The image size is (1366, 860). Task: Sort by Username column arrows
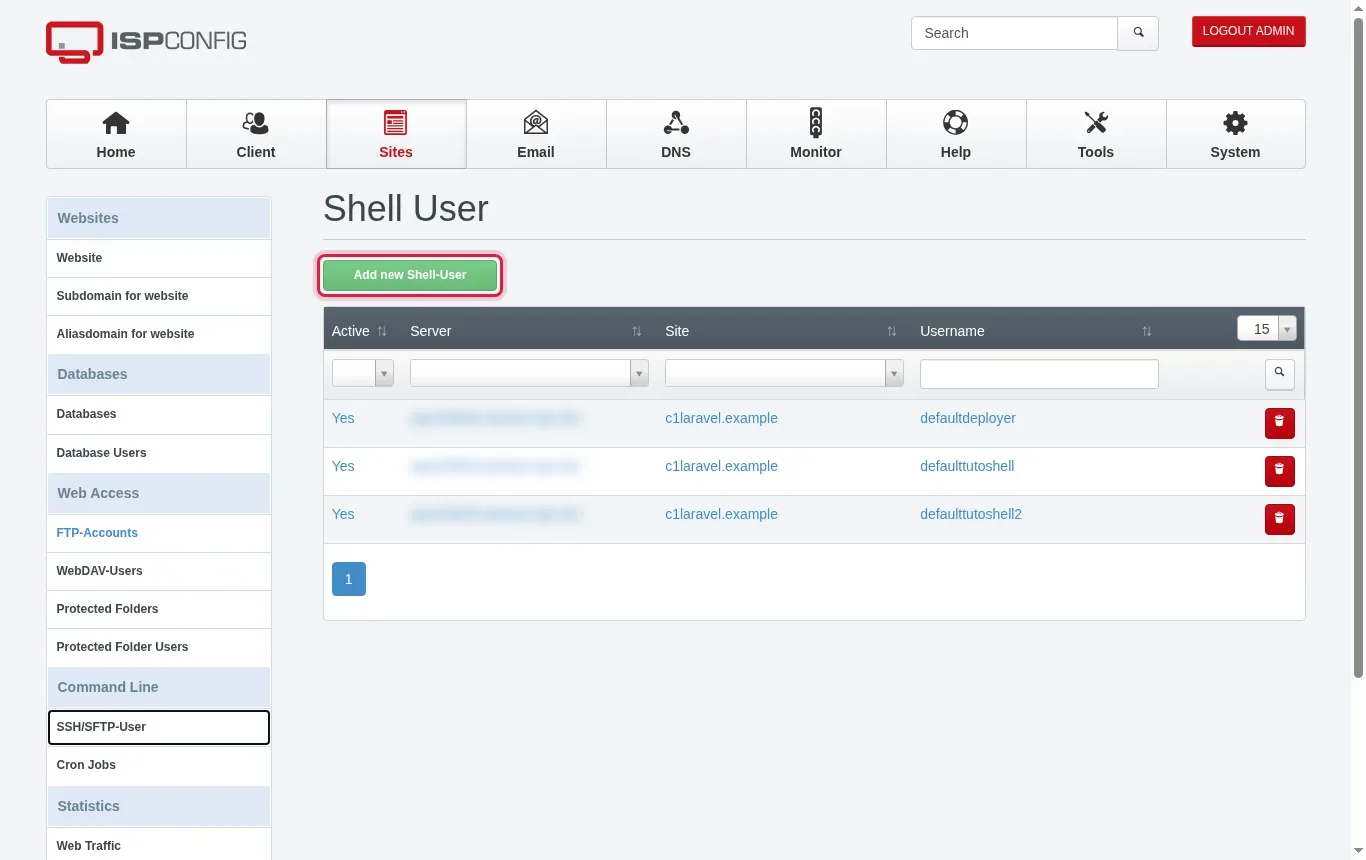pyautogui.click(x=1147, y=331)
